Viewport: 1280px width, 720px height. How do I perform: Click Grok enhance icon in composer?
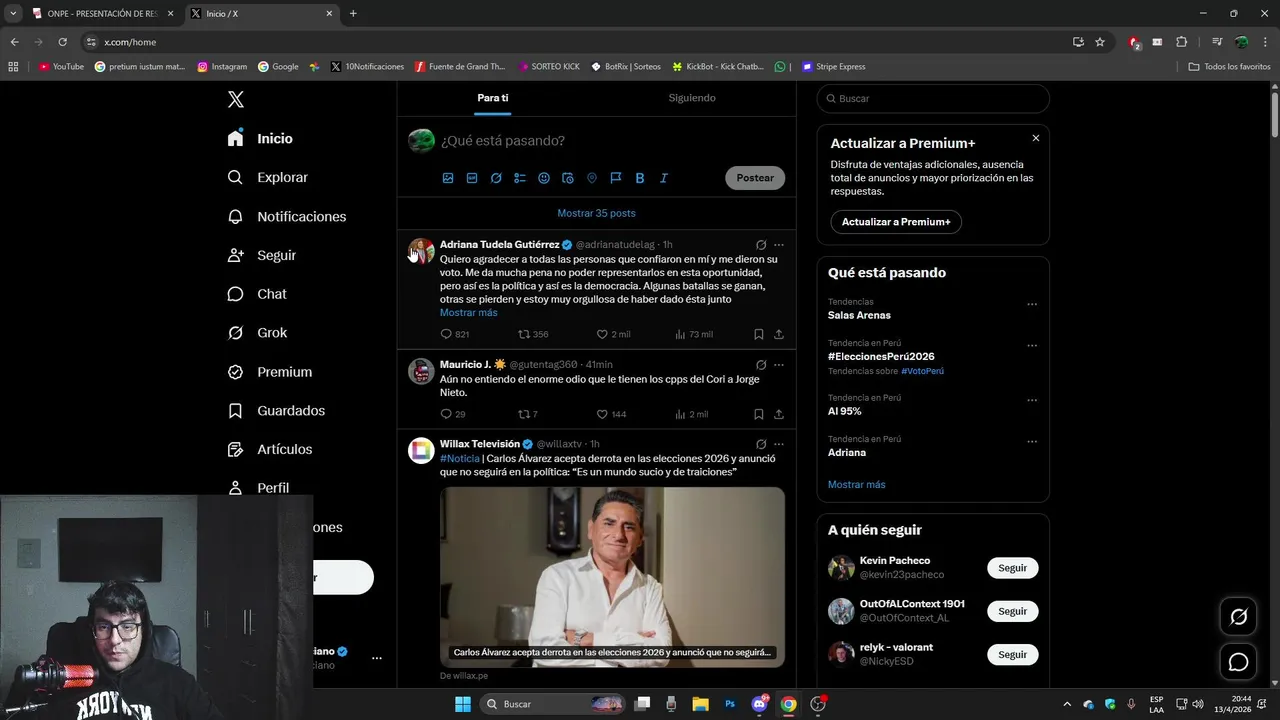pos(496,178)
